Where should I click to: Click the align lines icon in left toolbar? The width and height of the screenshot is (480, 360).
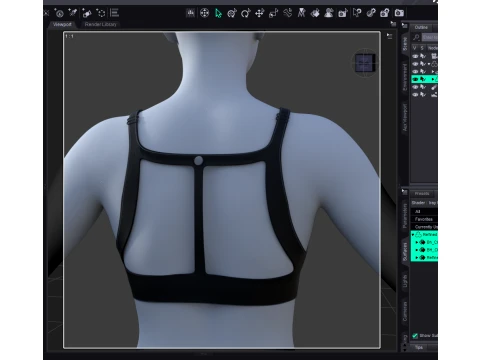point(114,13)
